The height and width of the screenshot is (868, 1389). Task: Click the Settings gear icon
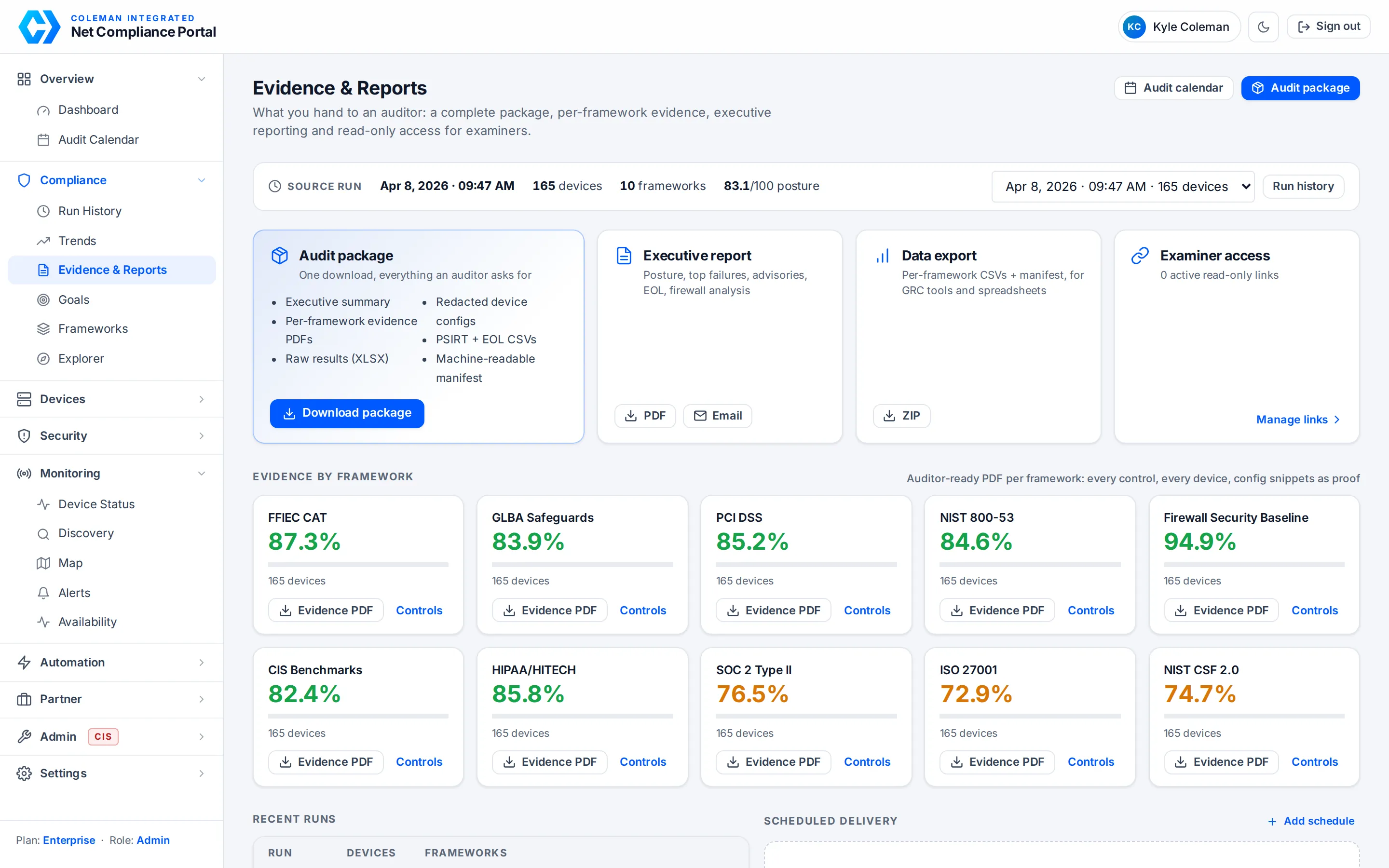[24, 773]
